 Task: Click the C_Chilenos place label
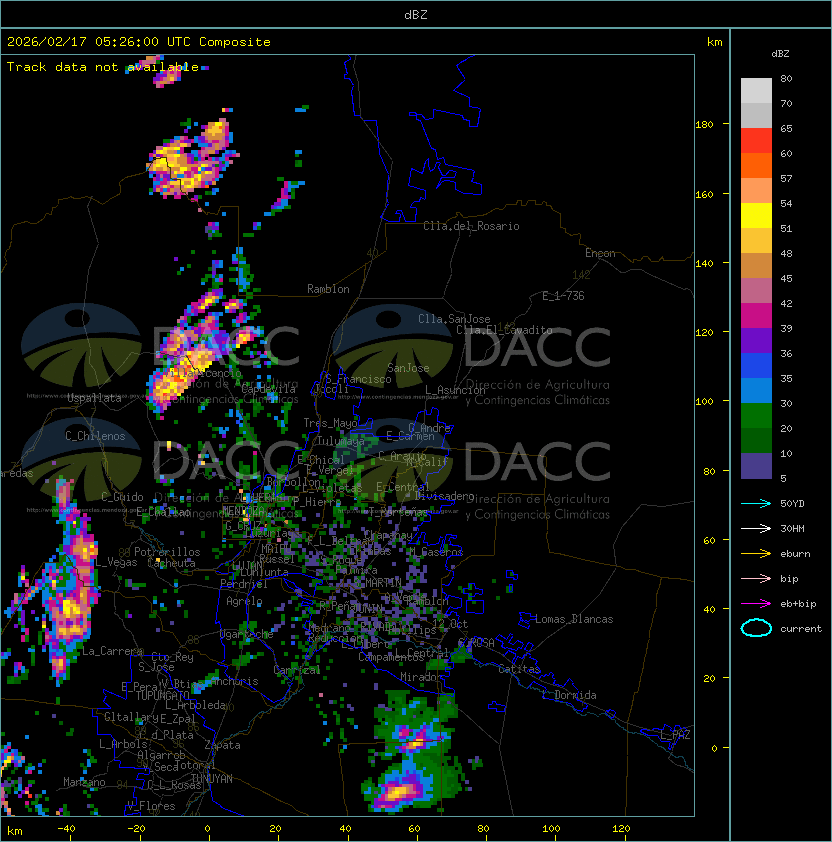[95, 436]
